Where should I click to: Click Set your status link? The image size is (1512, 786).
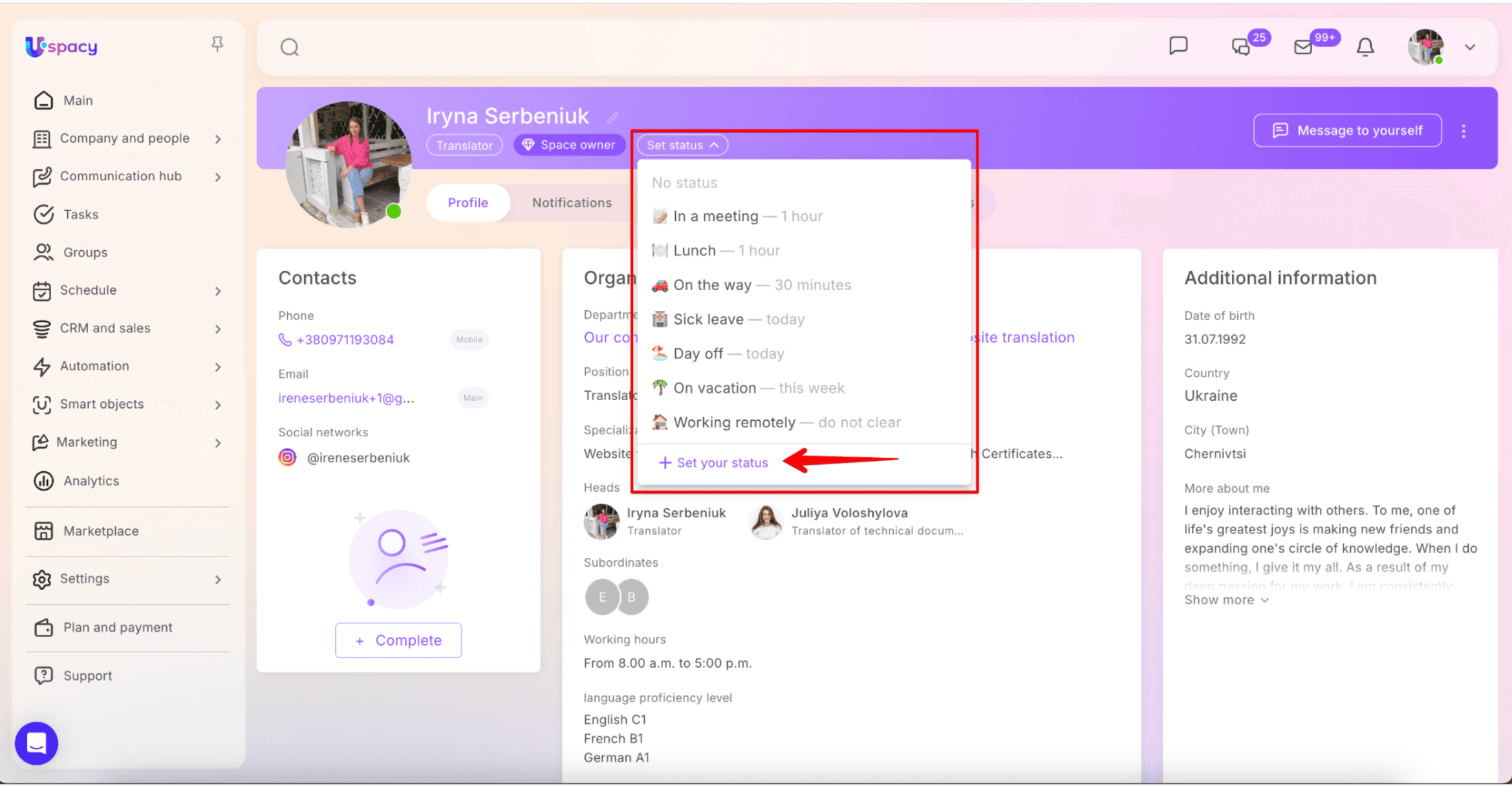pyautogui.click(x=713, y=463)
